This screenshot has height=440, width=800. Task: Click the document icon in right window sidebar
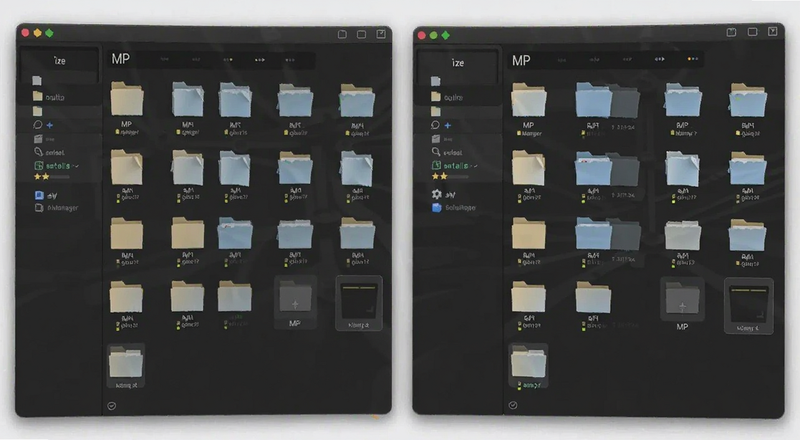(435, 81)
